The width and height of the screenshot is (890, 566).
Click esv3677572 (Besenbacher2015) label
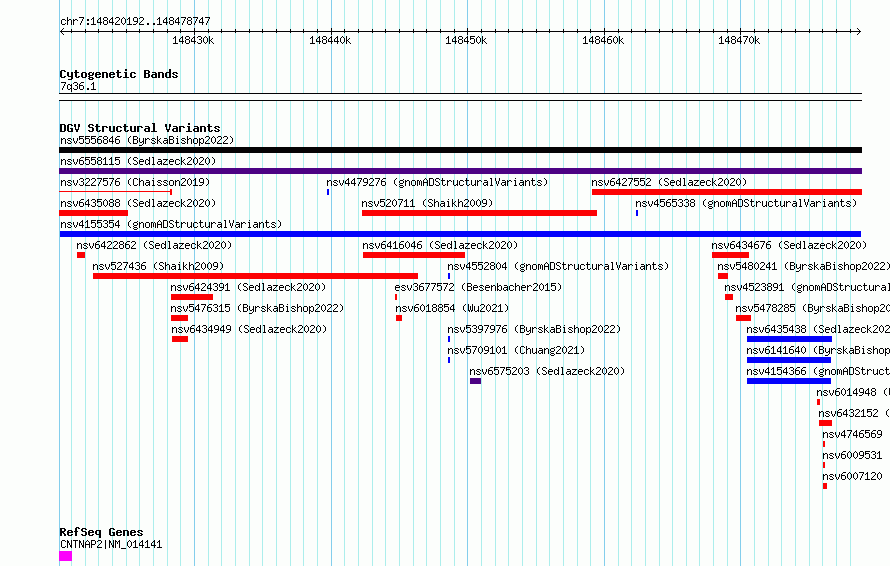tap(478, 287)
